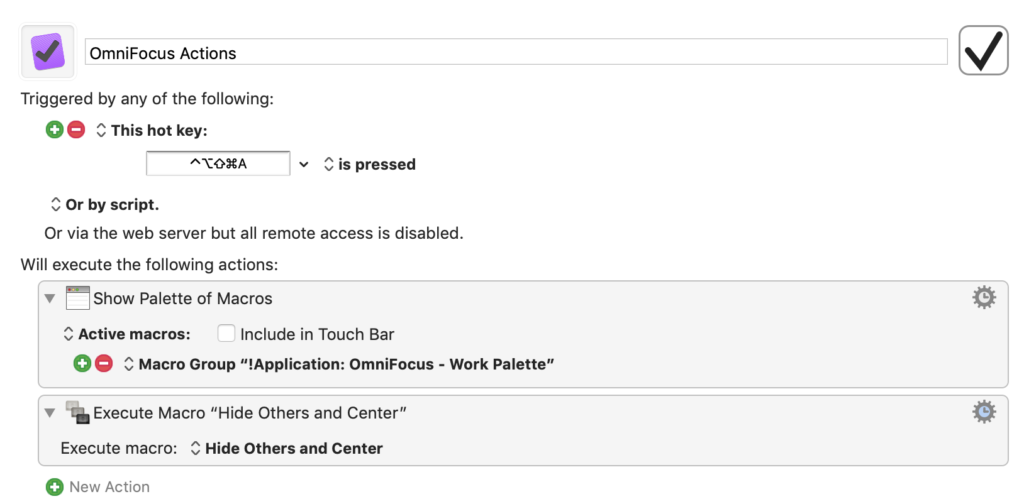This screenshot has height=504, width=1024.
Task: Collapse the Show Palette of Macros action
Action: click(50, 298)
